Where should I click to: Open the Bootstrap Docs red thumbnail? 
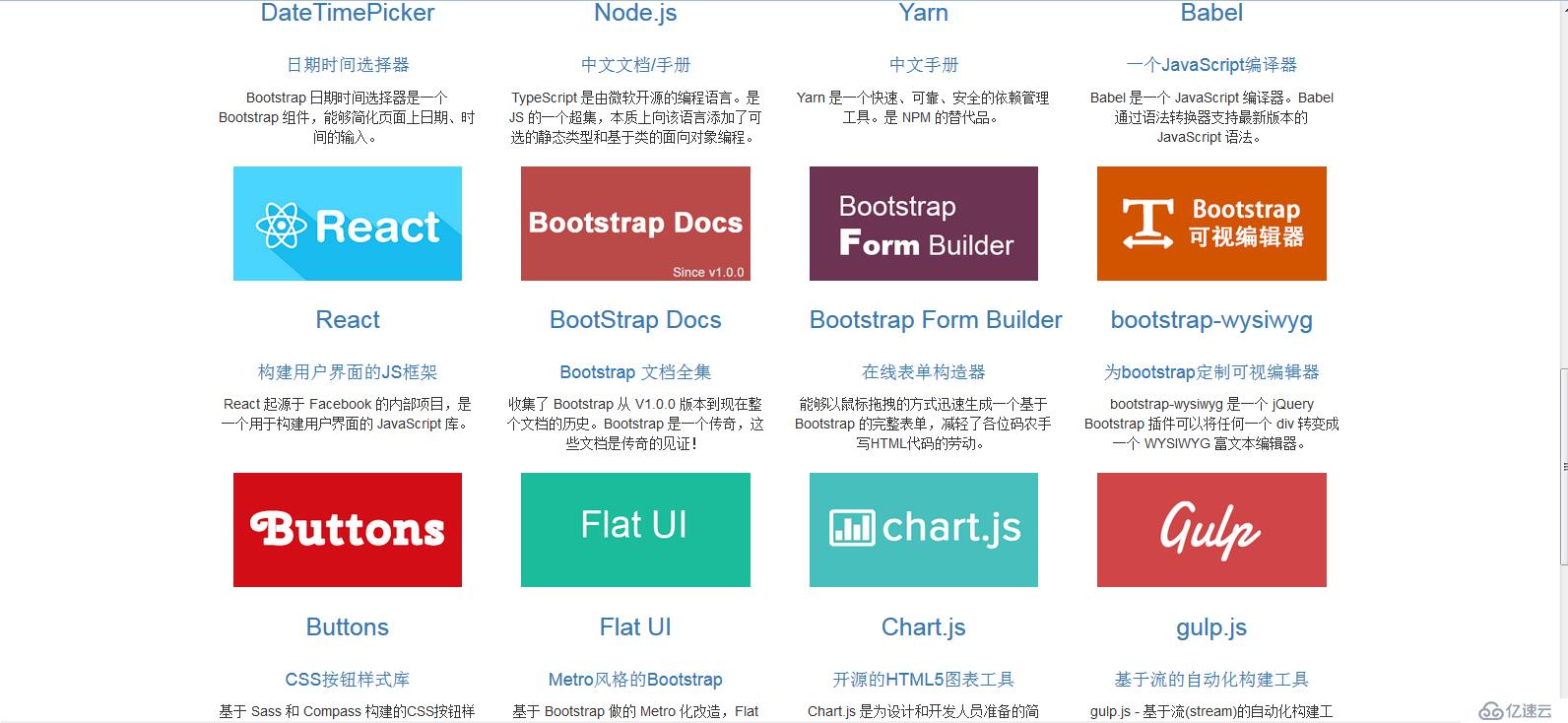pyautogui.click(x=635, y=224)
